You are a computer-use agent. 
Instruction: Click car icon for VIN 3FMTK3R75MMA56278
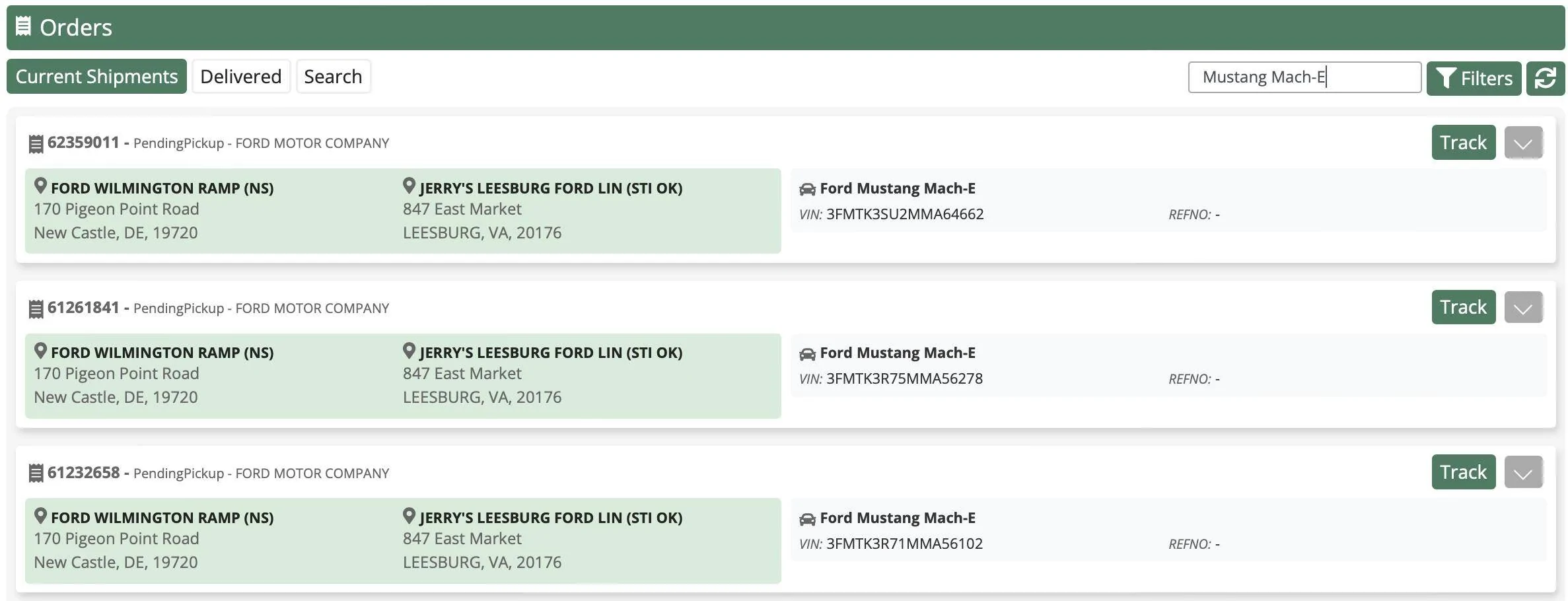point(807,354)
